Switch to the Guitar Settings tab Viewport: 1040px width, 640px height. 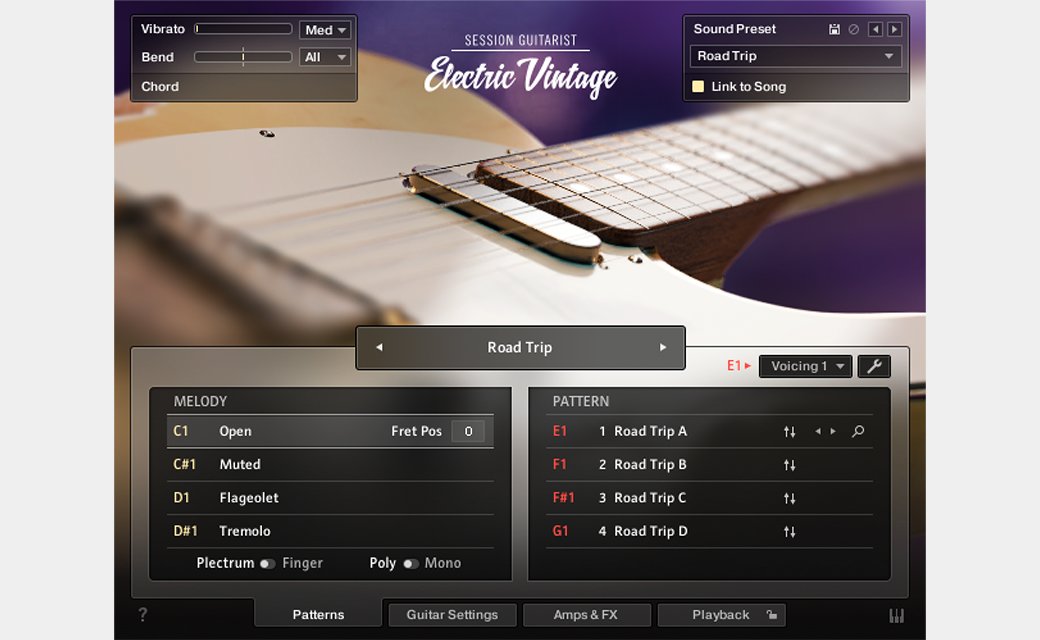tap(452, 615)
